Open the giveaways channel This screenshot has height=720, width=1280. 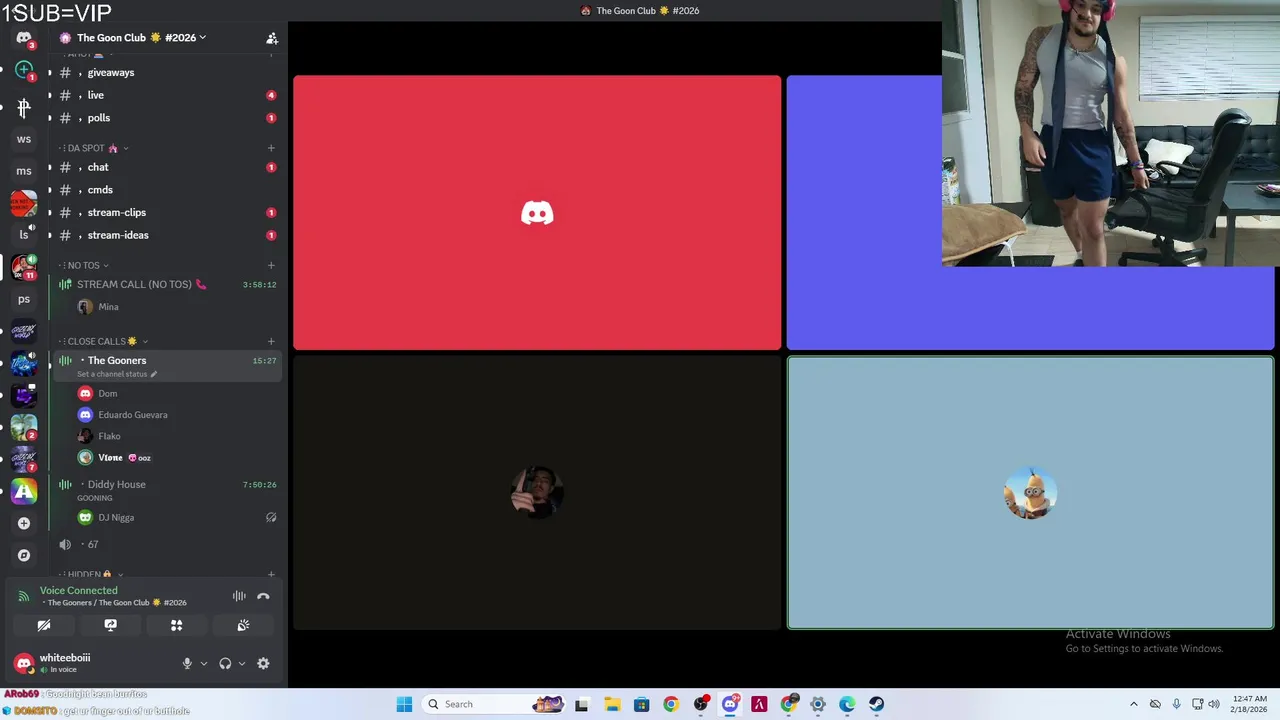166,73
